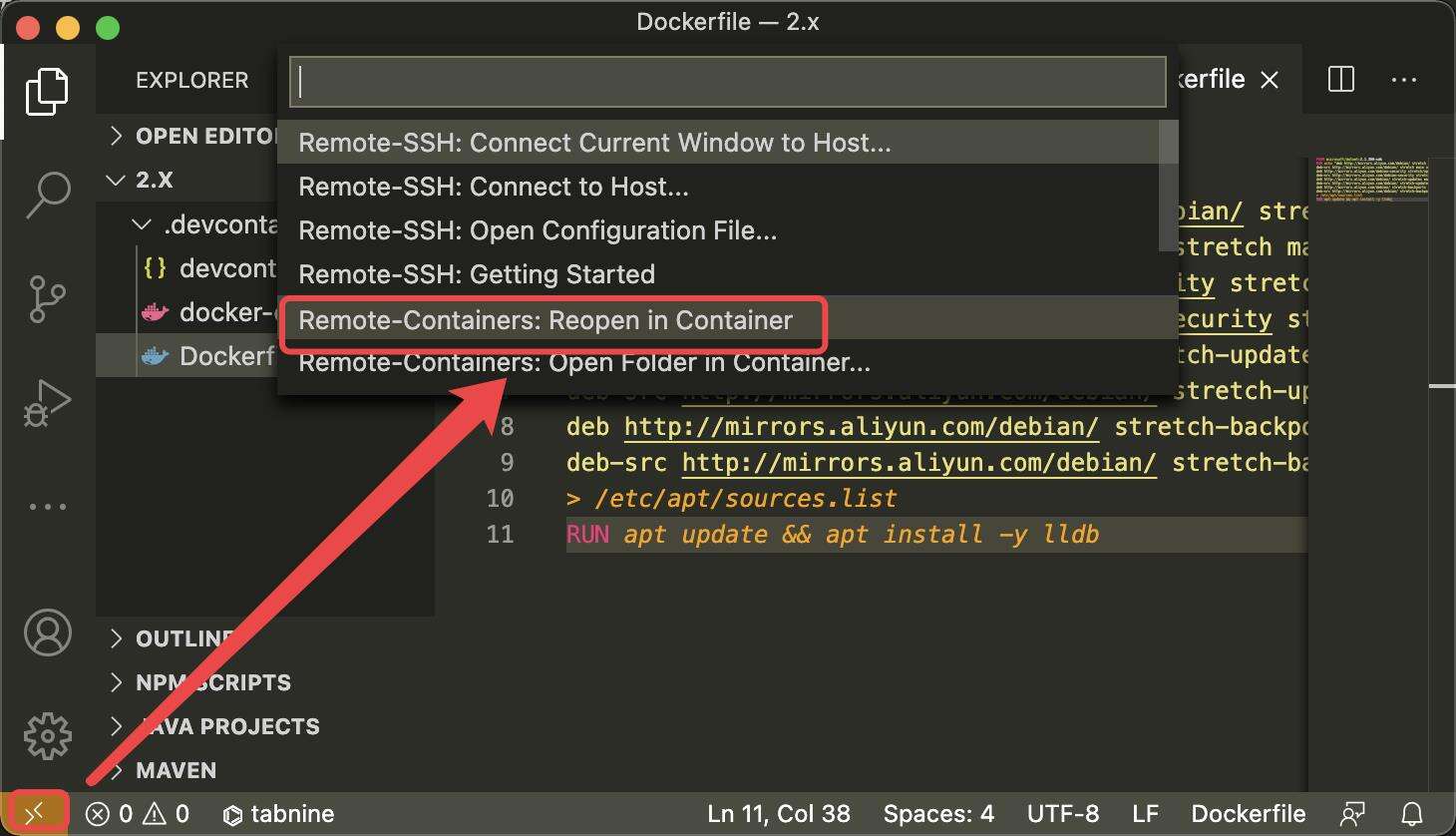Change encoding via UTF-8
Viewport: 1456px width, 836px height.
[x=1063, y=814]
